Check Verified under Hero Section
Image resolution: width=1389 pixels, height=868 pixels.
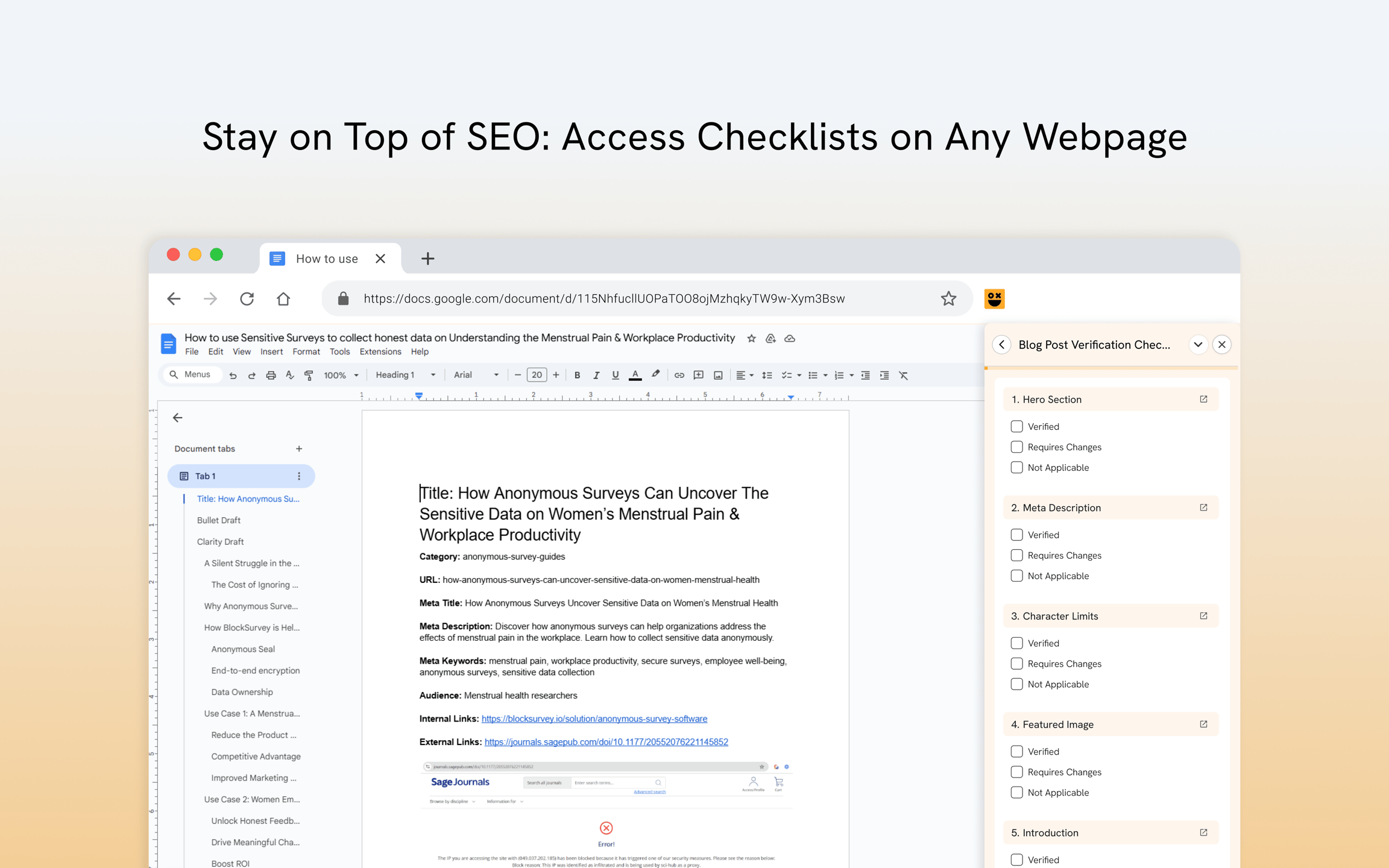click(x=1016, y=426)
